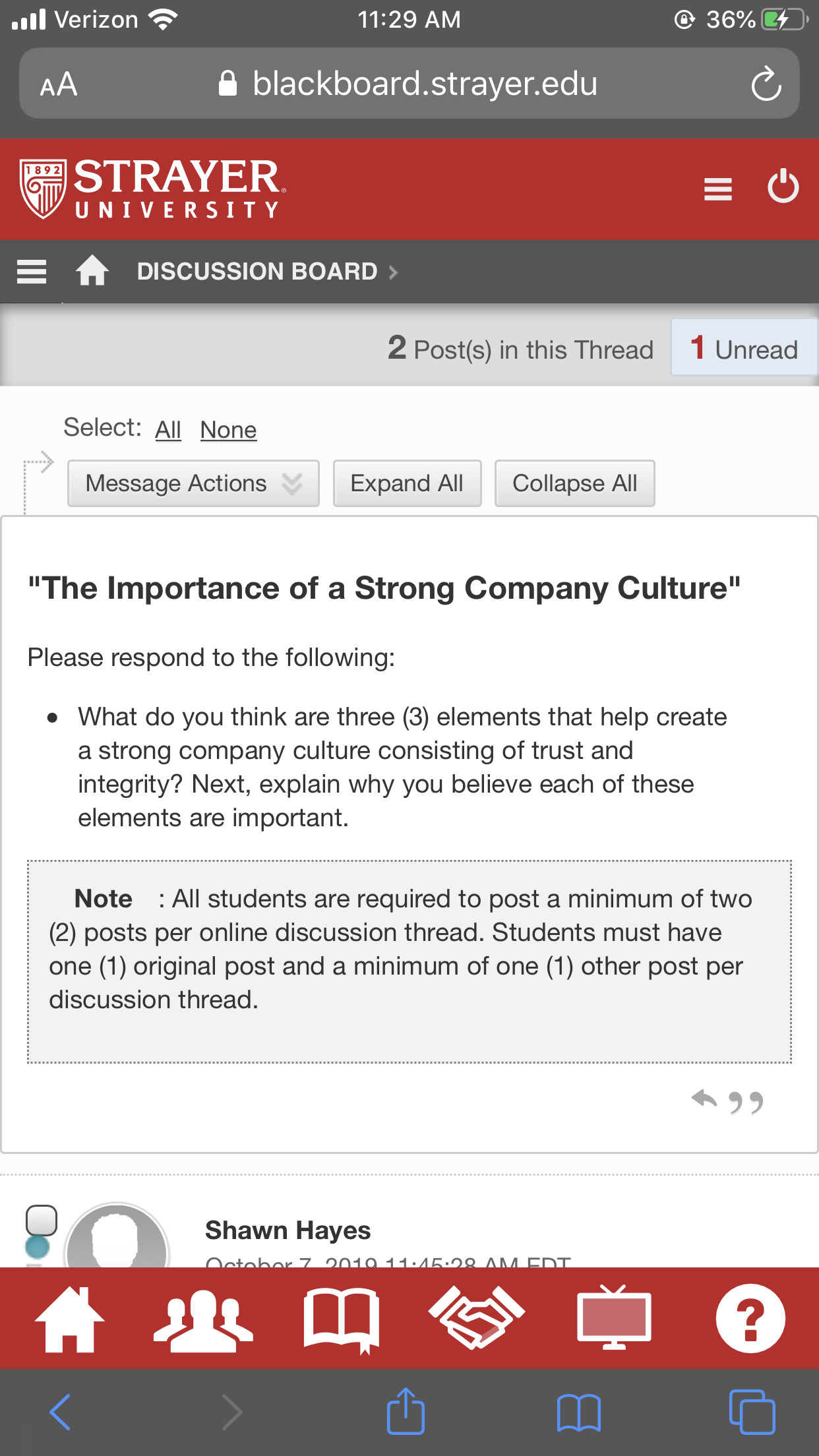Check the box next to Shawn Hayes post
The height and width of the screenshot is (1456, 819).
tap(42, 1220)
